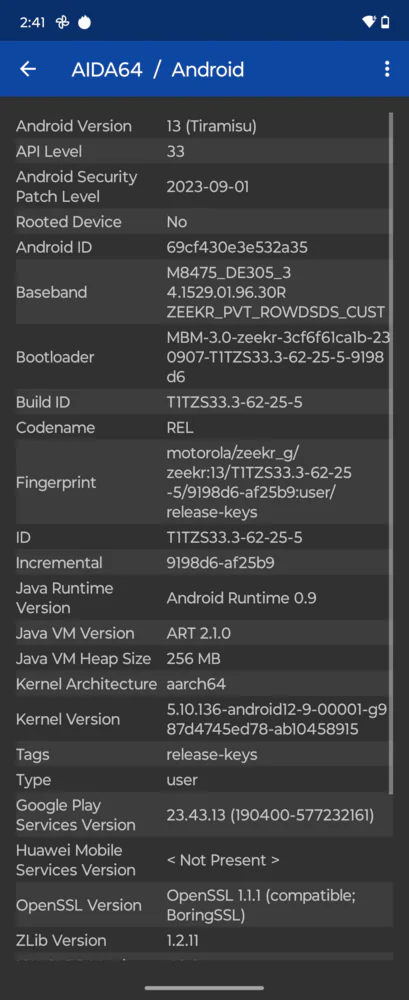The image size is (409, 1000).
Task: Tap the back arrow icon
Action: click(x=27, y=69)
